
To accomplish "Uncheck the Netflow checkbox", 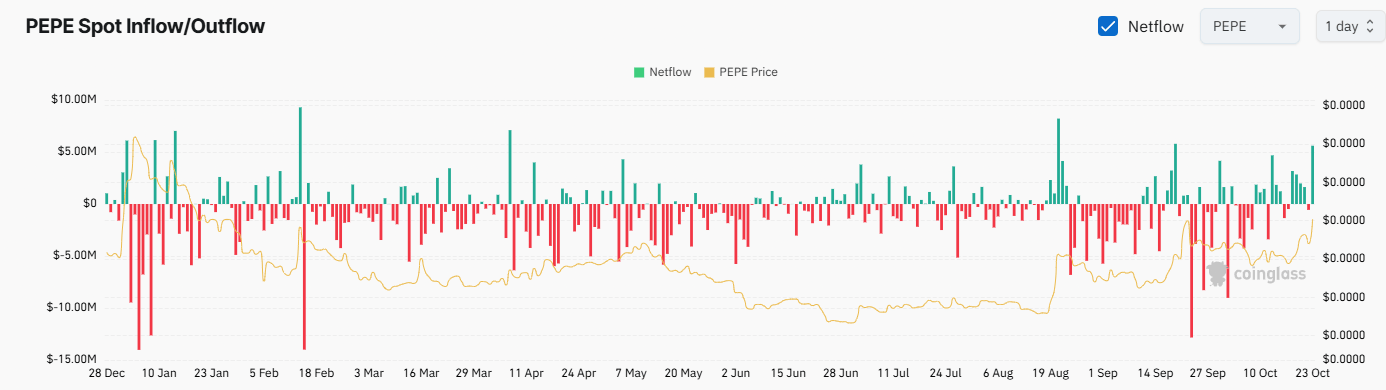I will coord(1108,27).
